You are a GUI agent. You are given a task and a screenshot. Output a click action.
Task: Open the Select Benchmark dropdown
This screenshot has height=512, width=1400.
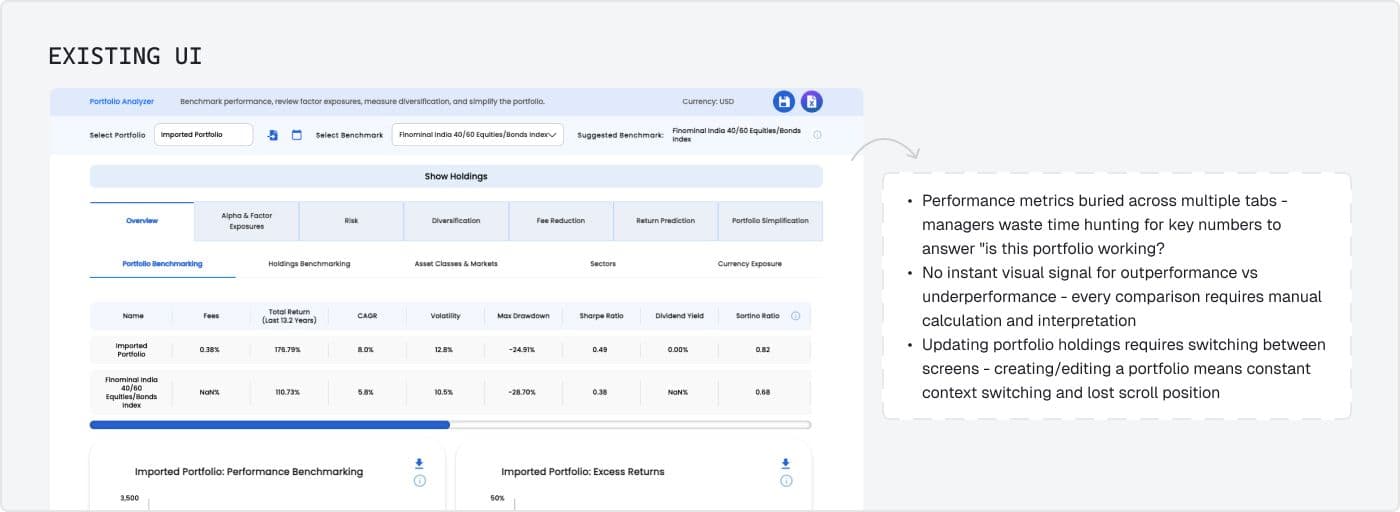[478, 135]
